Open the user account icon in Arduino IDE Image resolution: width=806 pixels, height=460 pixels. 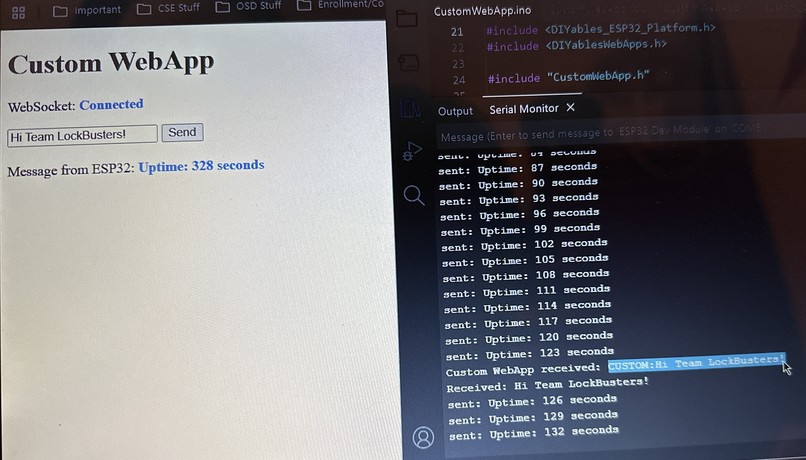423,437
